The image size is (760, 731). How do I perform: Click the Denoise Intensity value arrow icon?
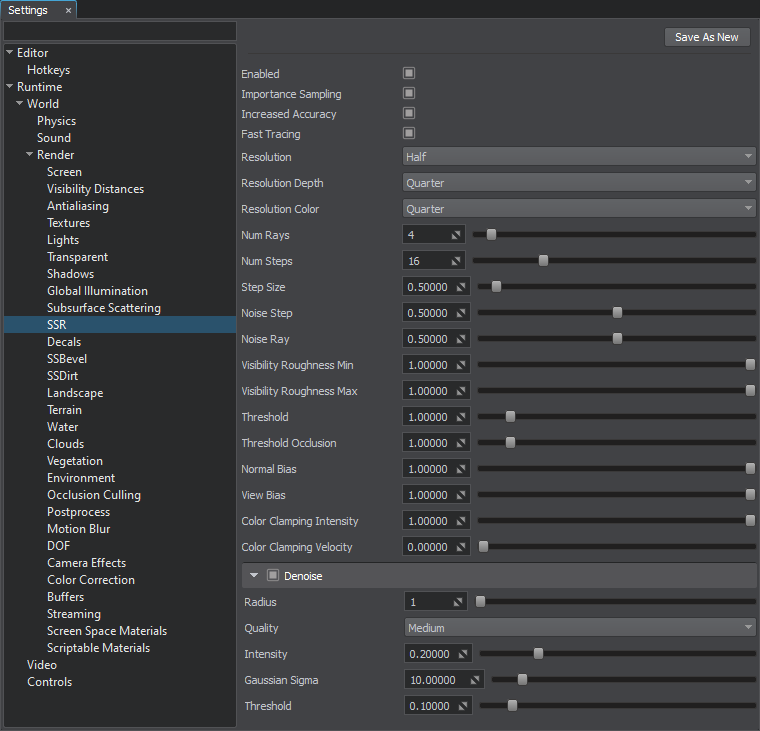(463, 654)
